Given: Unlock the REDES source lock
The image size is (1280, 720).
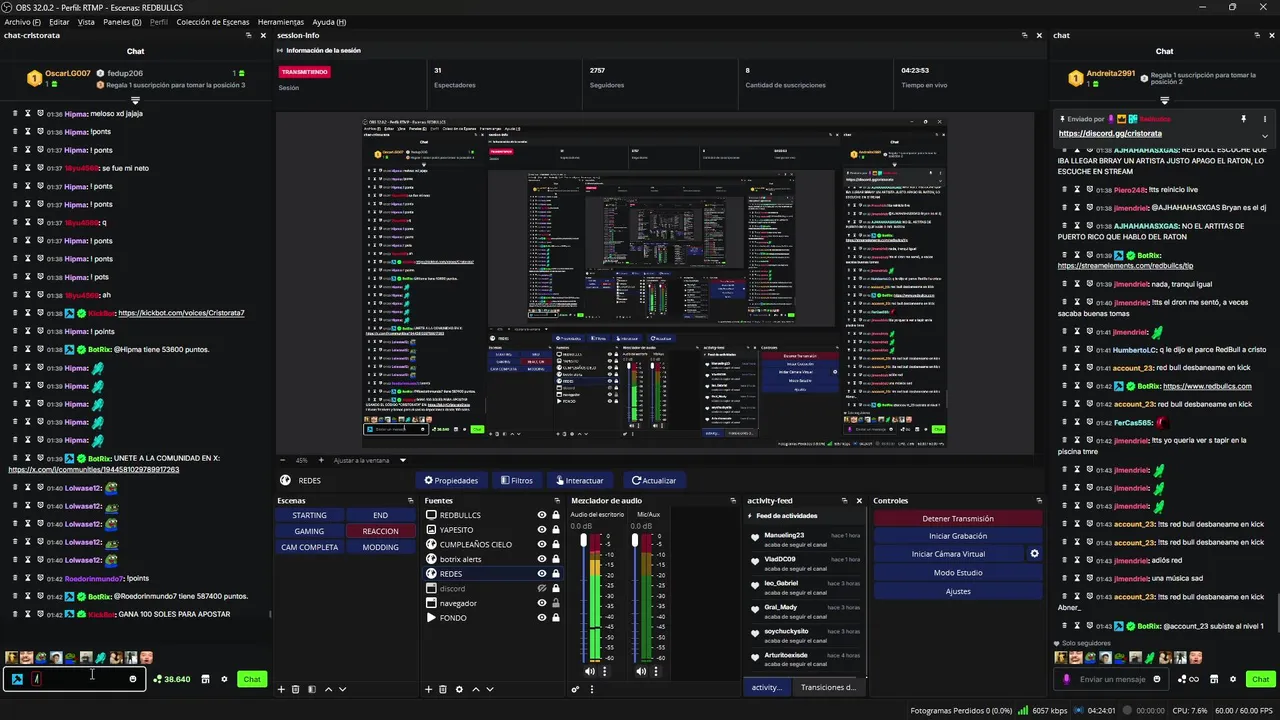Looking at the screenshot, I should point(555,574).
